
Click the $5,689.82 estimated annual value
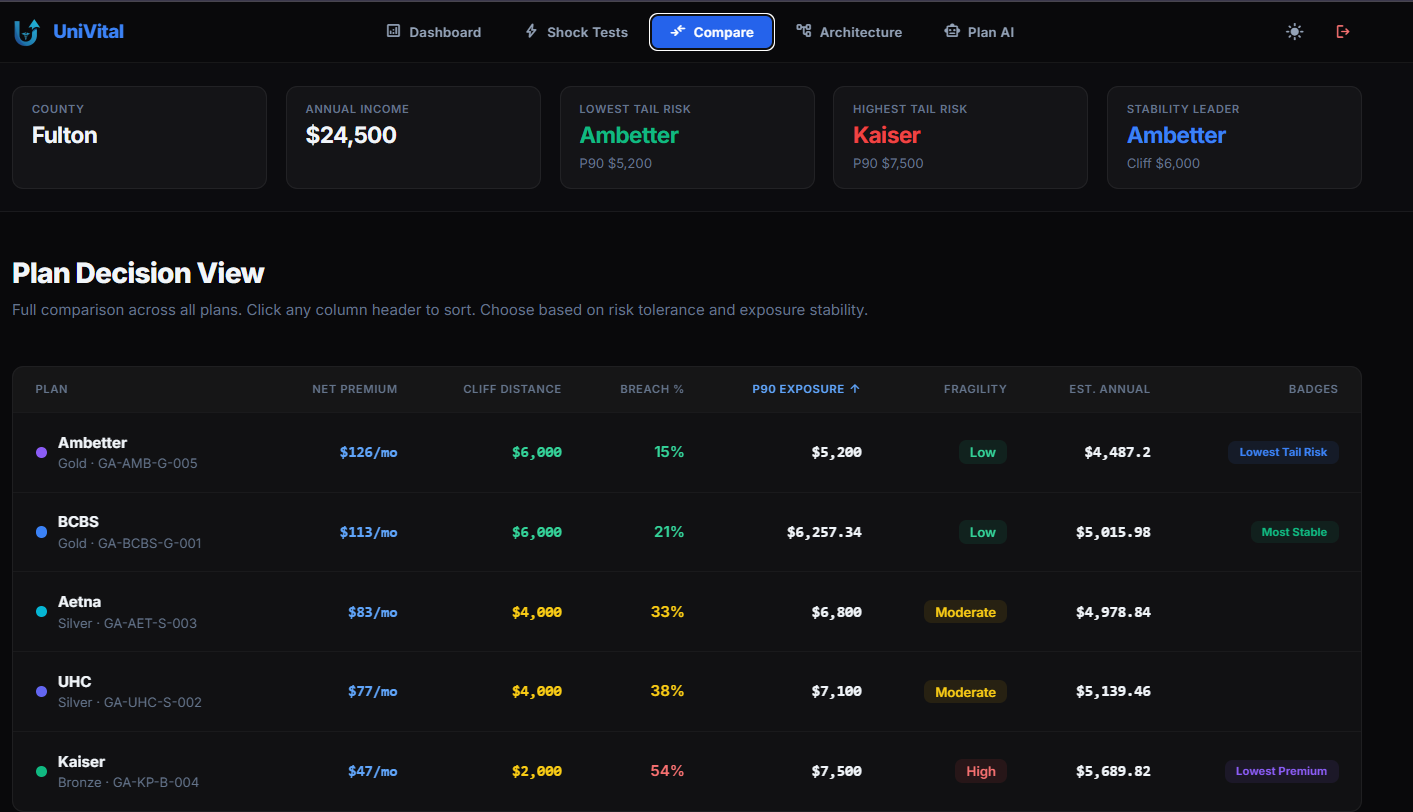pos(1113,771)
